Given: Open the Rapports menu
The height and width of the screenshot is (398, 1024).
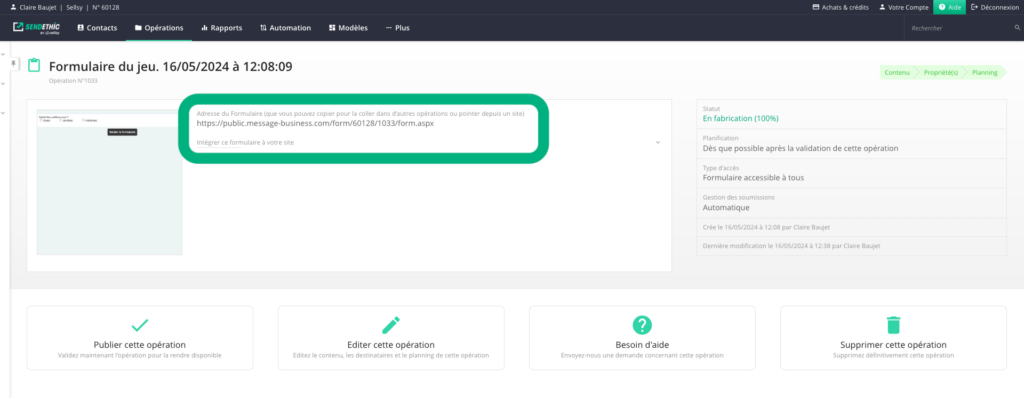Looking at the screenshot, I should [221, 28].
